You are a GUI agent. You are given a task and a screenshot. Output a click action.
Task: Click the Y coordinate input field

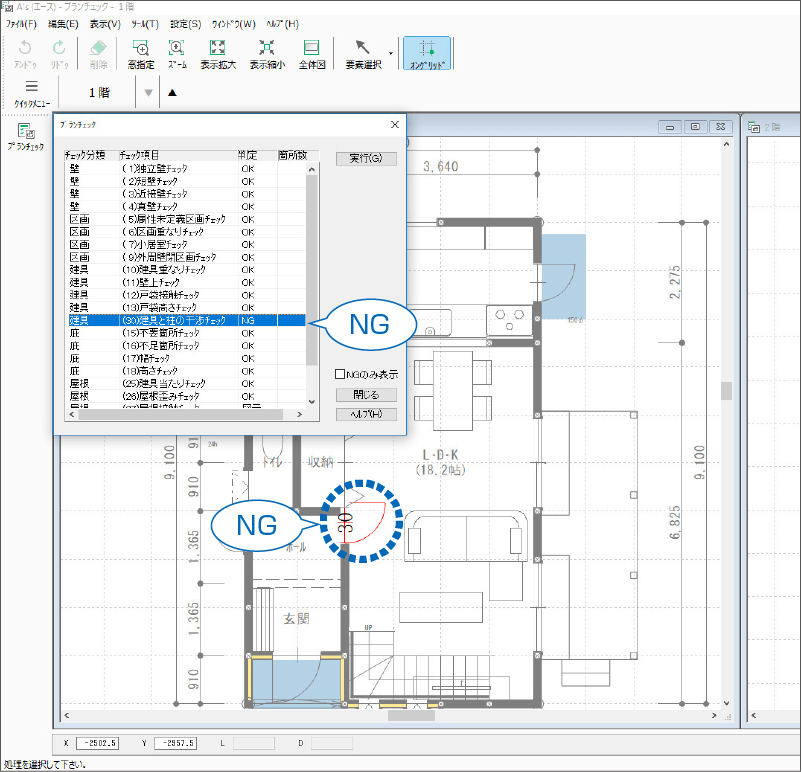pos(175,743)
